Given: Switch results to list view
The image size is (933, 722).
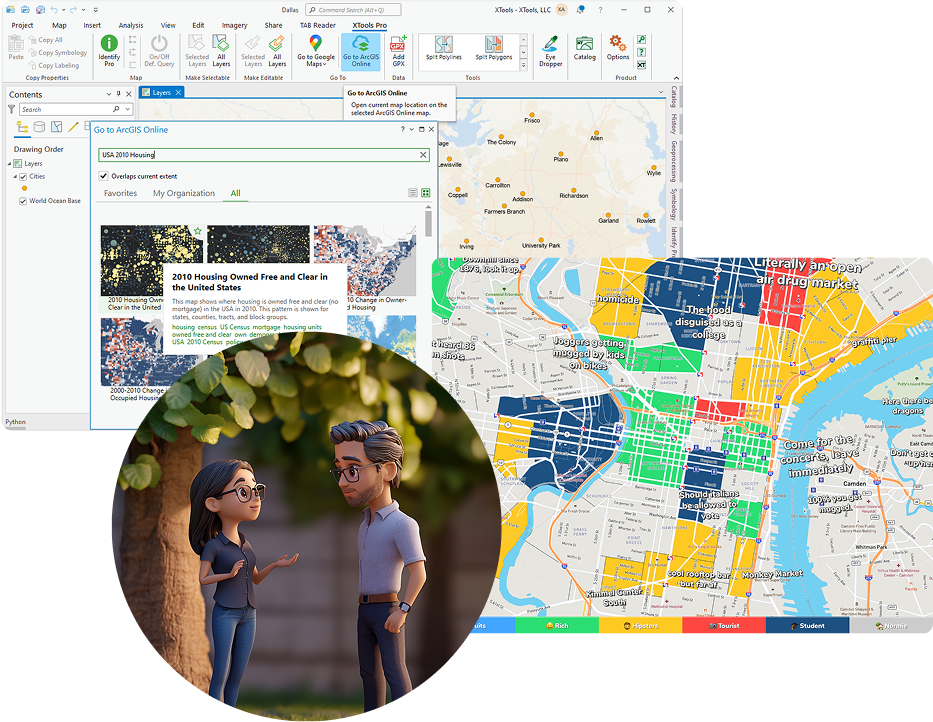Looking at the screenshot, I should coord(413,193).
